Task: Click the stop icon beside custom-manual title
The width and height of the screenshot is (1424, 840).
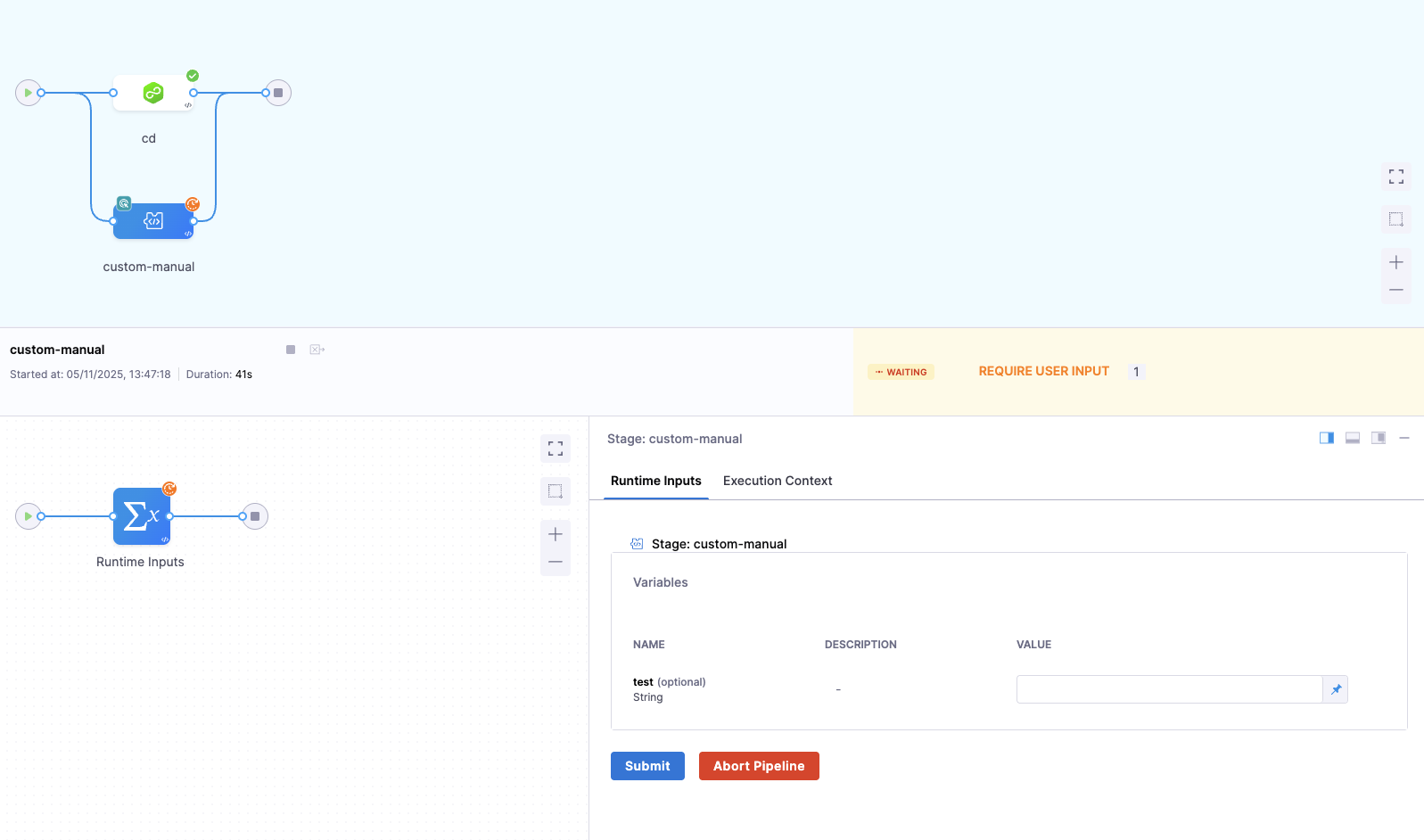Action: tap(291, 350)
